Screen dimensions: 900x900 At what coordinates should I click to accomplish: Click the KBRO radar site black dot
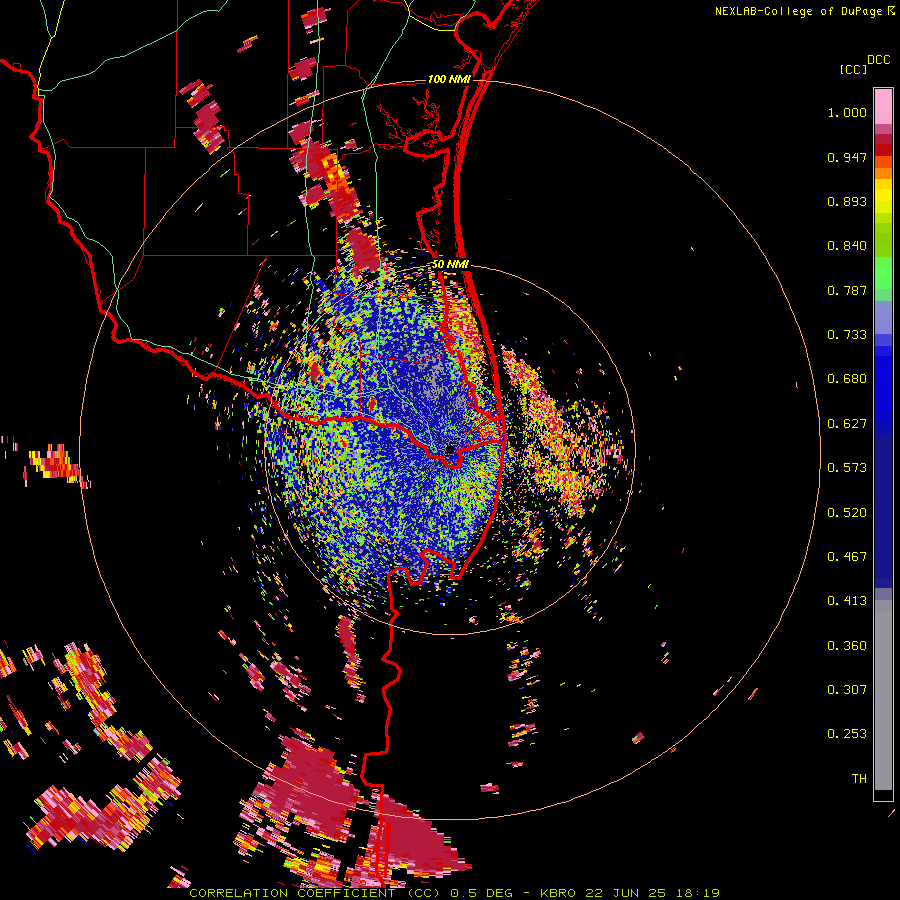(450, 449)
